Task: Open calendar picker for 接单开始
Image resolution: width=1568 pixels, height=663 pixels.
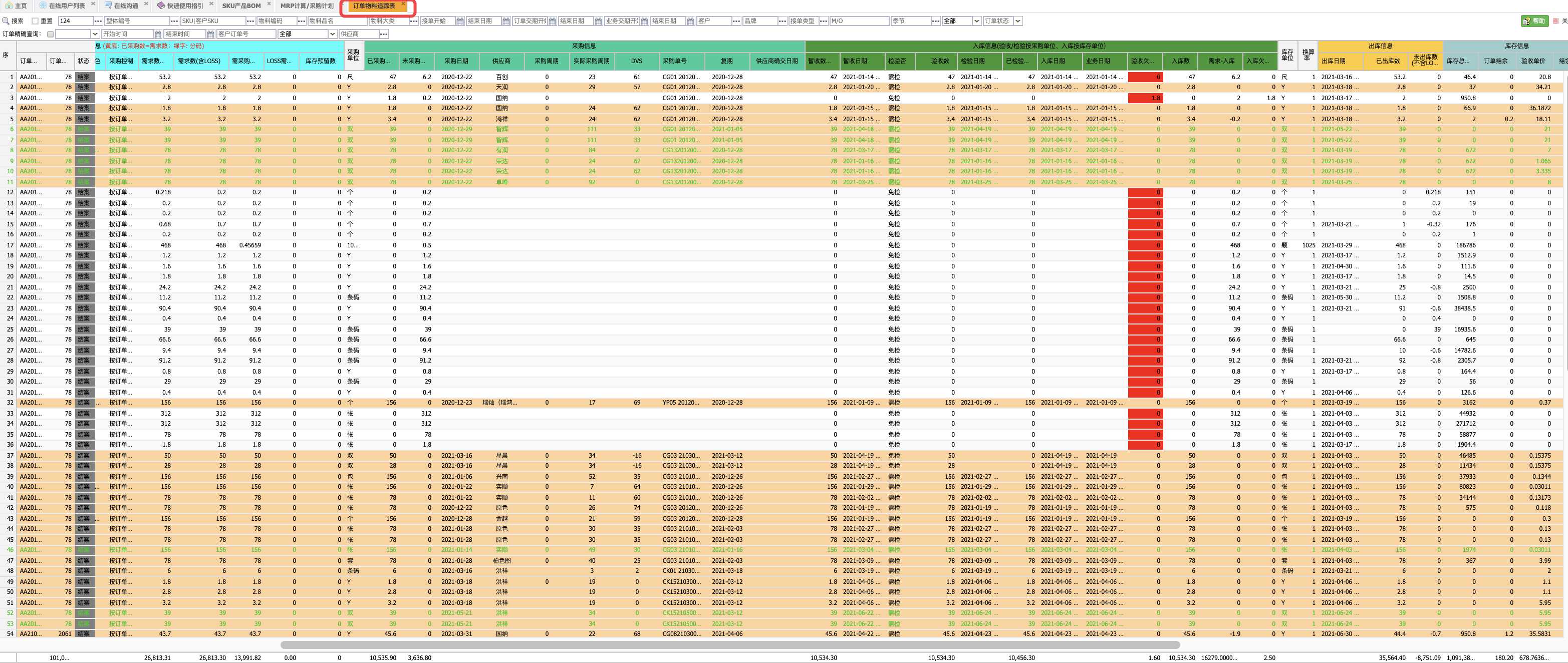Action: pos(459,21)
